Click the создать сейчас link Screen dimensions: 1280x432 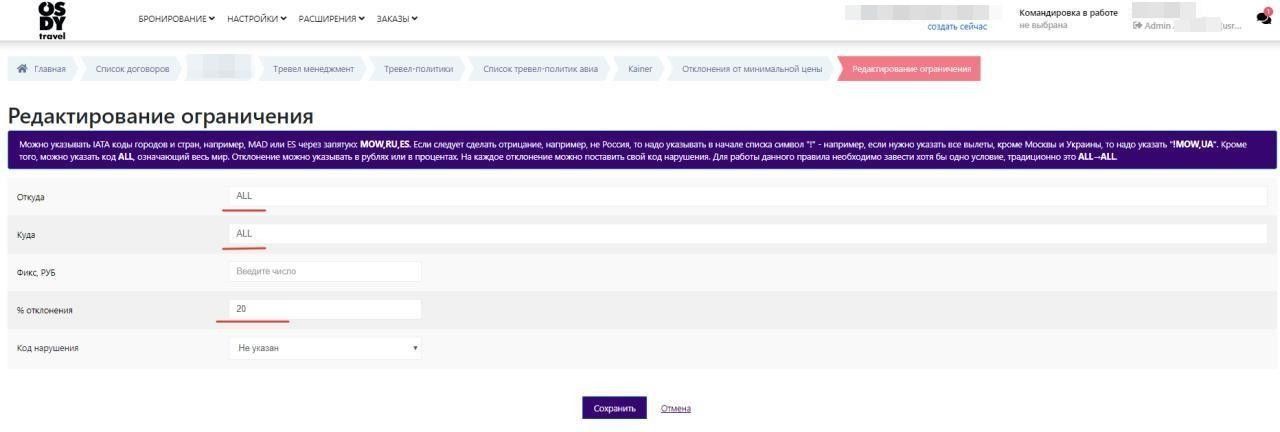point(957,27)
